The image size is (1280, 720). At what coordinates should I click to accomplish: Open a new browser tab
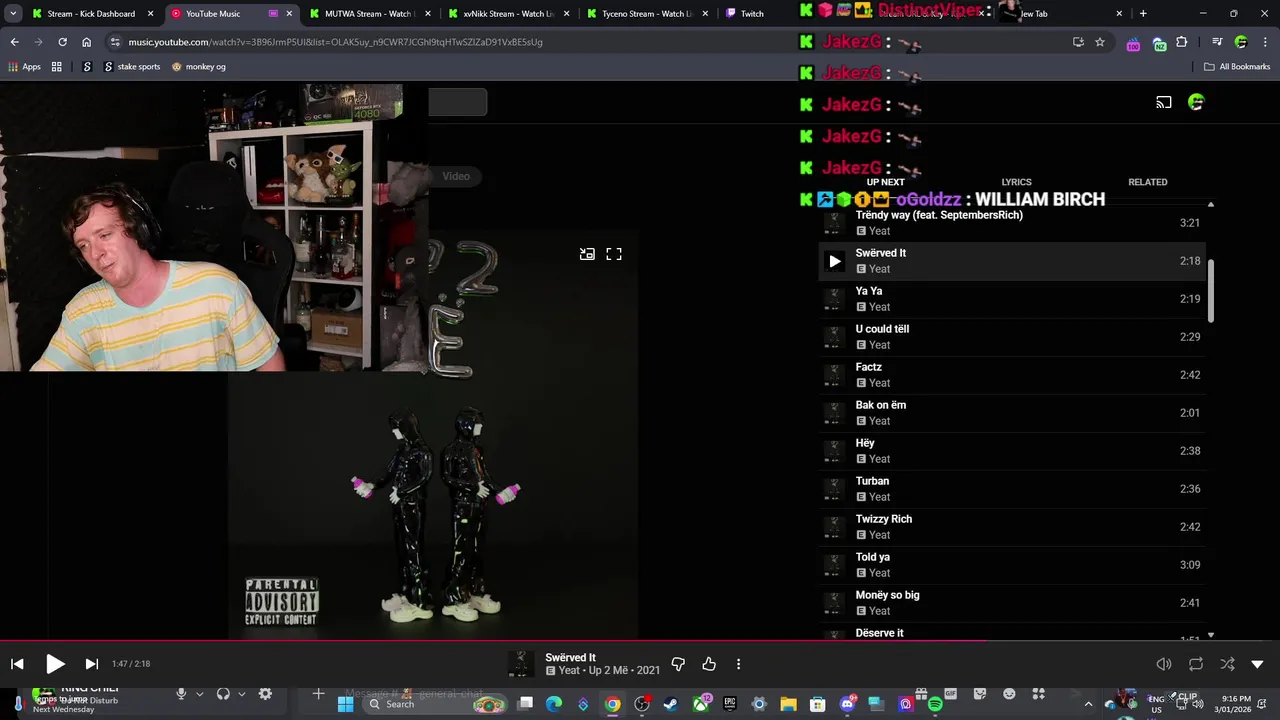click(x=1143, y=14)
